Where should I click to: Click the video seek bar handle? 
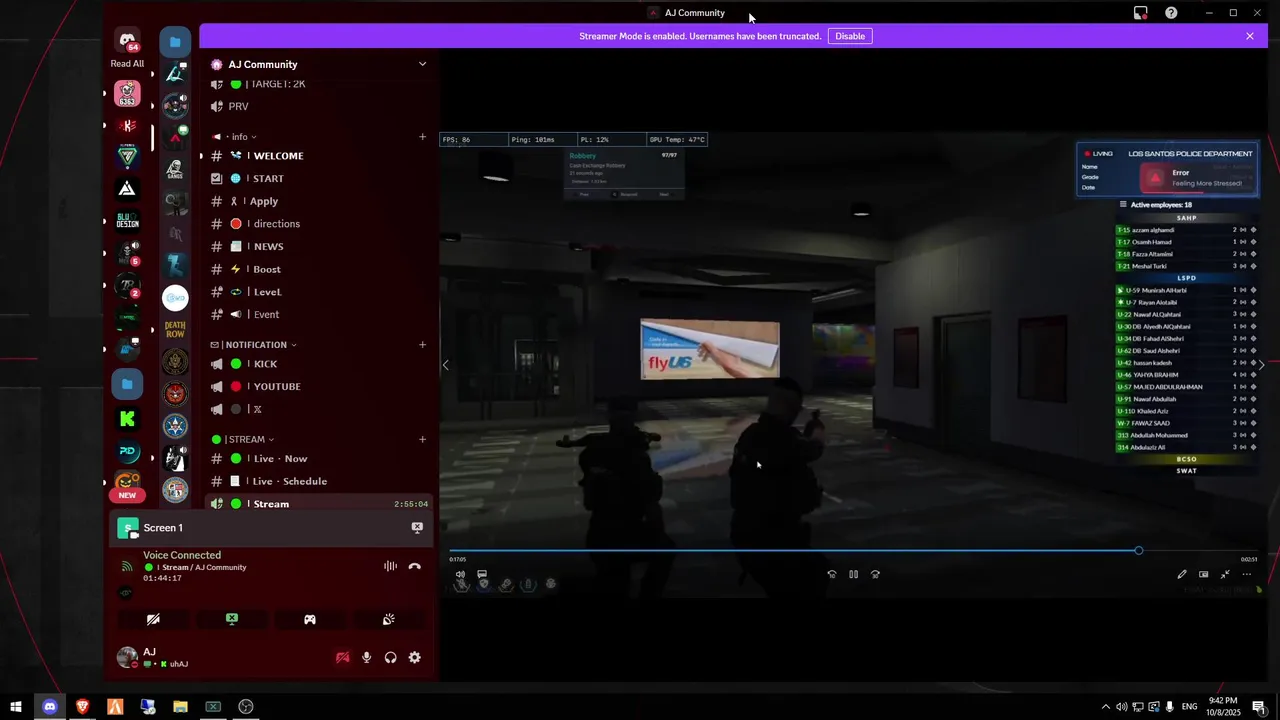(1138, 551)
